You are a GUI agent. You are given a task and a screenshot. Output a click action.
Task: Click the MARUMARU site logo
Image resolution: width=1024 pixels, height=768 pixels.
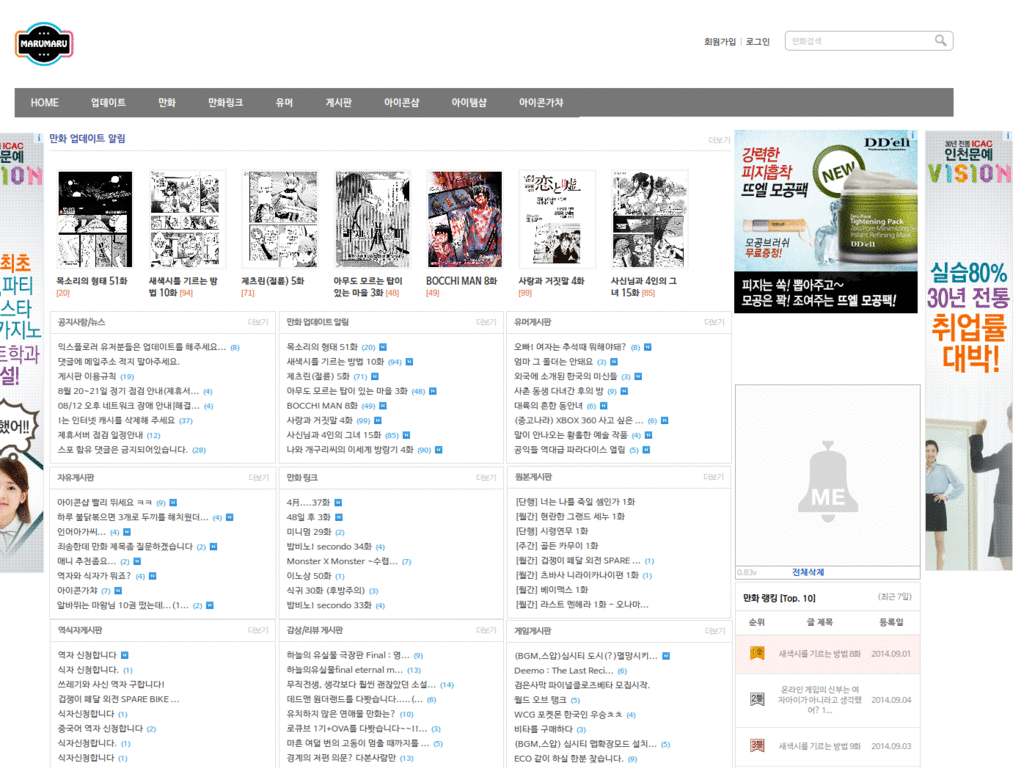click(44, 44)
